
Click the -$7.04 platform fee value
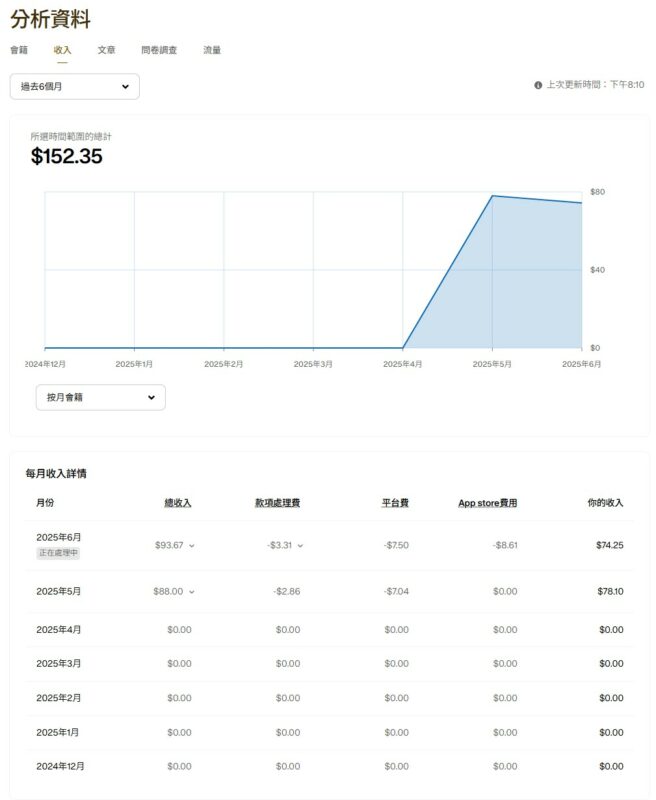coord(396,591)
